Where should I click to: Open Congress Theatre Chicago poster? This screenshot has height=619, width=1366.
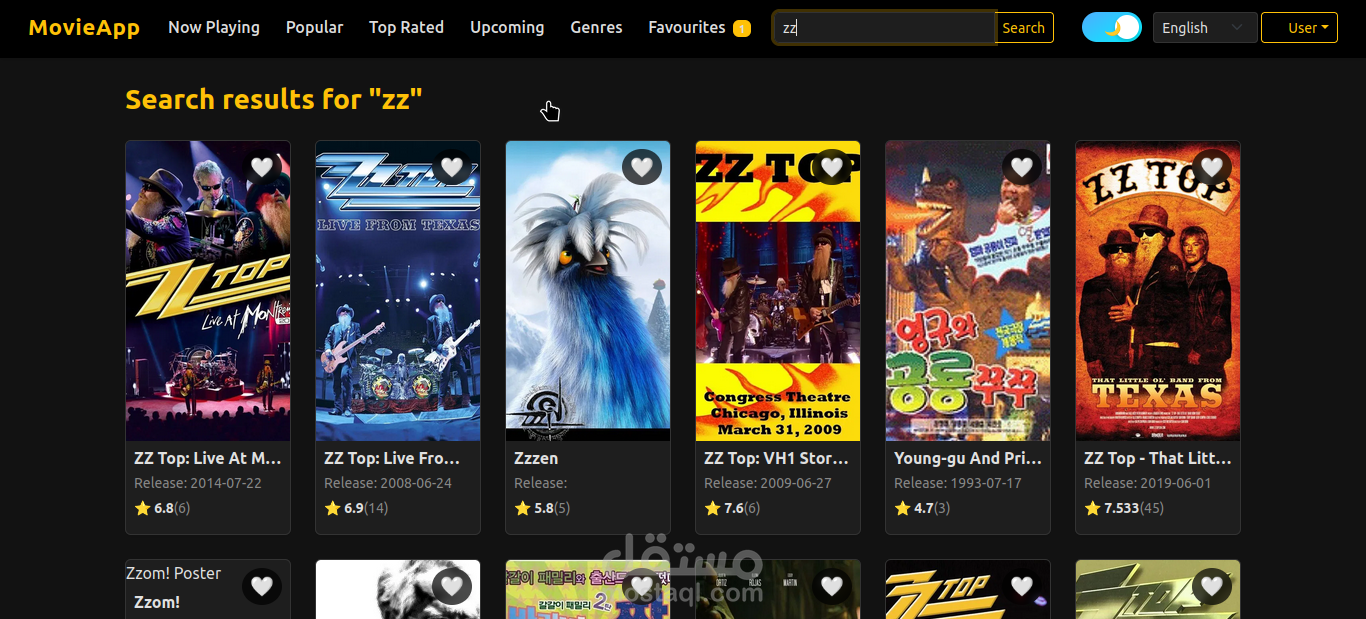(x=778, y=291)
